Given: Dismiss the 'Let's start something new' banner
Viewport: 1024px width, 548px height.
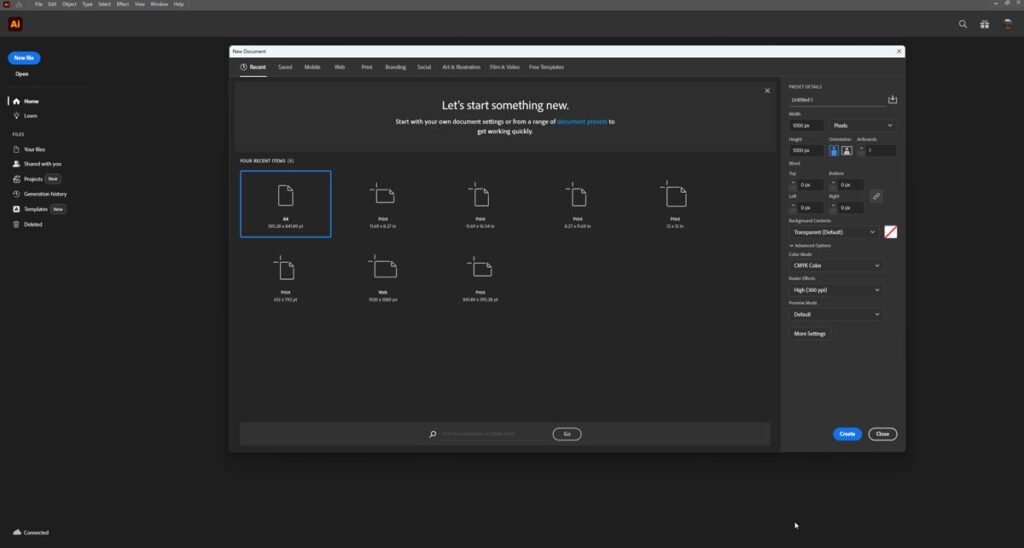Looking at the screenshot, I should pyautogui.click(x=767, y=91).
